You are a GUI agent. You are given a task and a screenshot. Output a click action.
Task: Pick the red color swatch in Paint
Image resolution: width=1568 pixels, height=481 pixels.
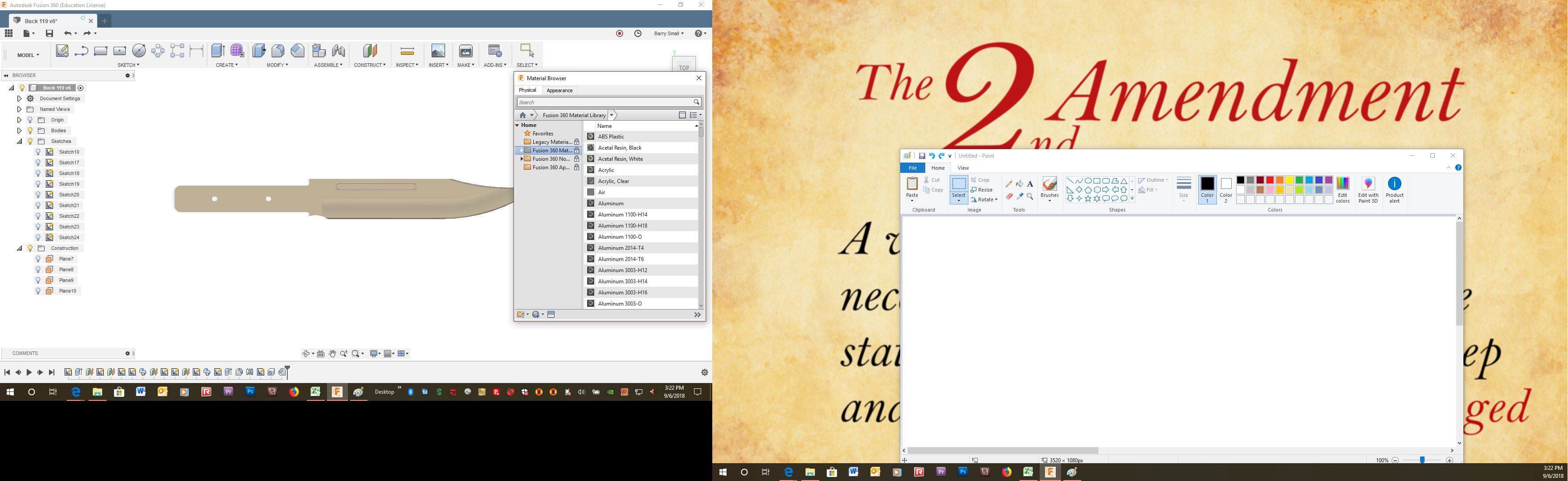click(x=1270, y=180)
